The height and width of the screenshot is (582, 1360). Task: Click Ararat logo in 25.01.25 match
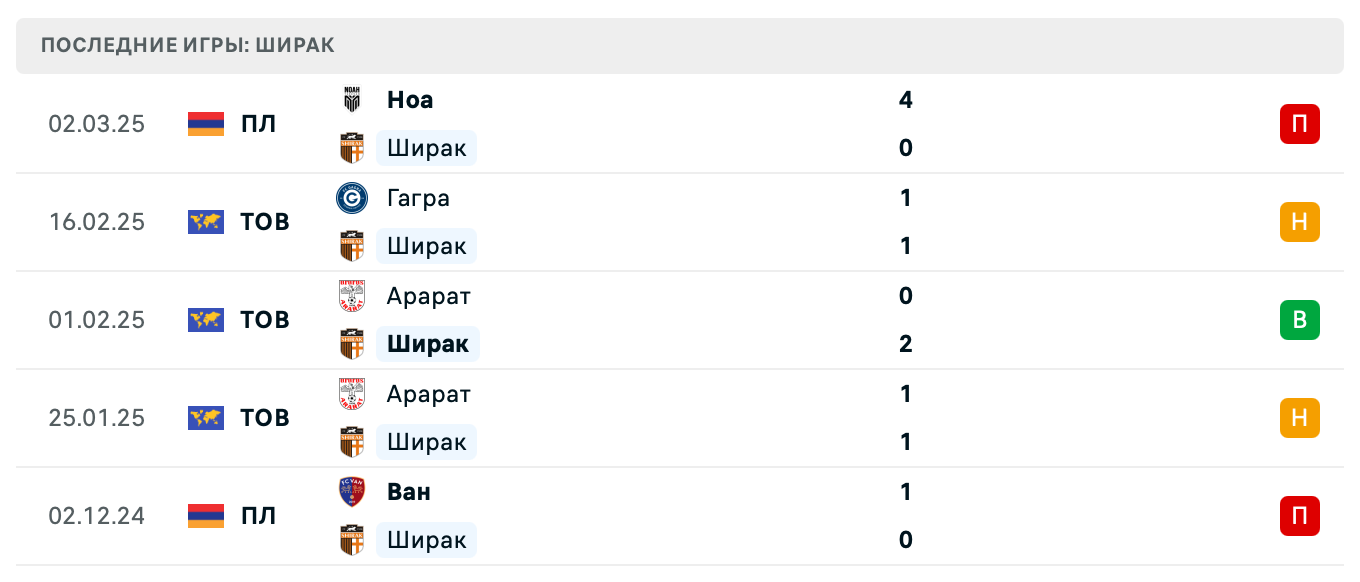point(351,394)
